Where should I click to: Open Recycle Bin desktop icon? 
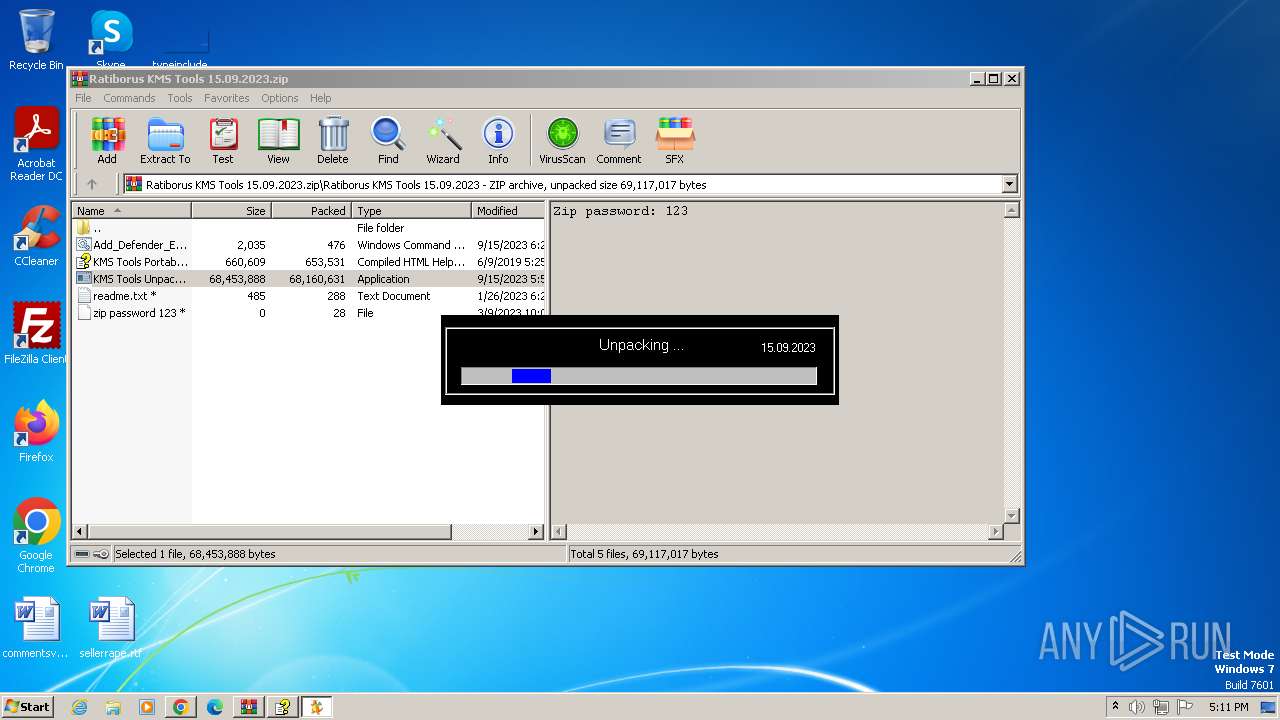pyautogui.click(x=36, y=40)
